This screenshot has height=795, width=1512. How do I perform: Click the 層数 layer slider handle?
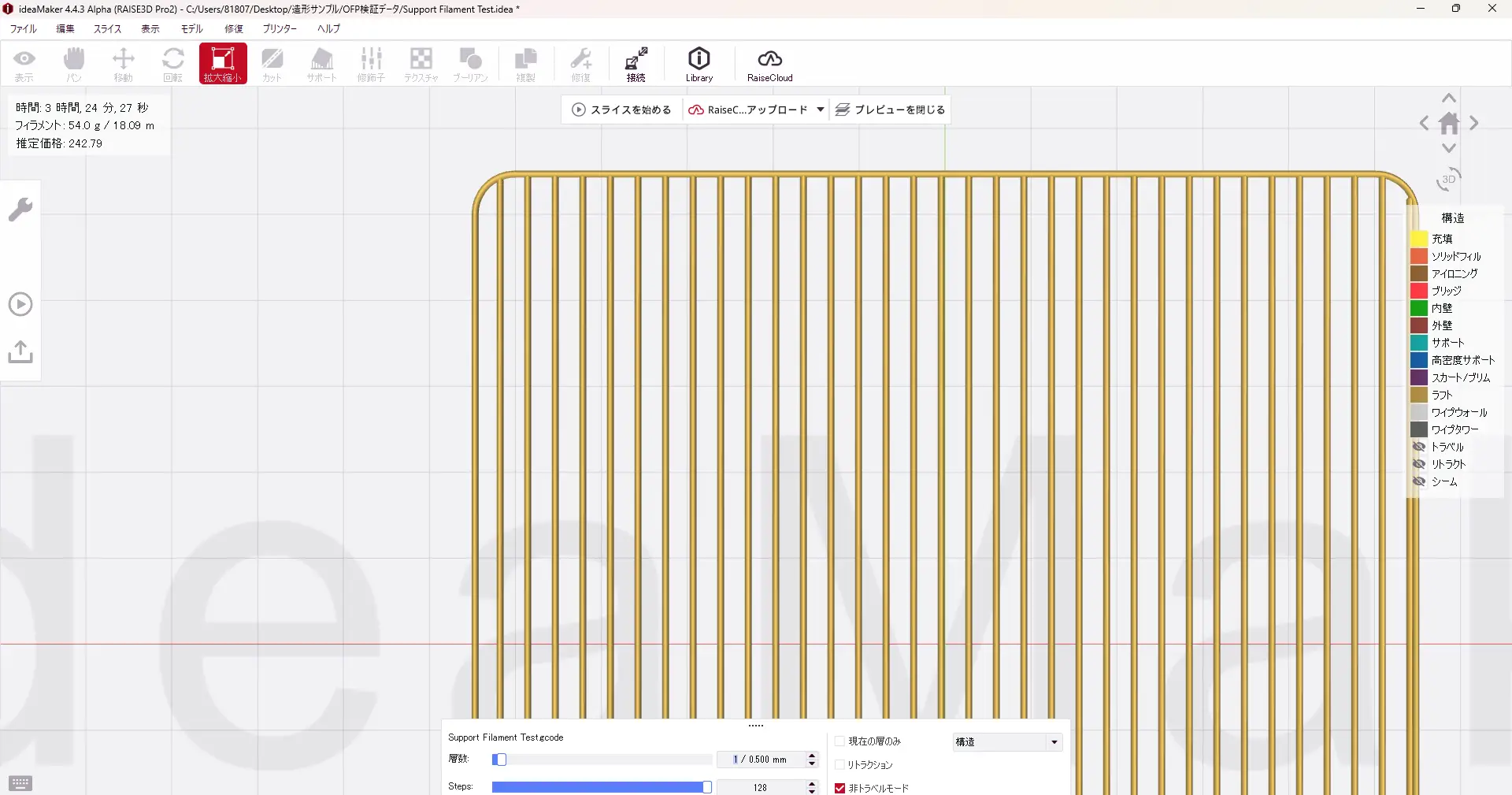[x=500, y=760]
